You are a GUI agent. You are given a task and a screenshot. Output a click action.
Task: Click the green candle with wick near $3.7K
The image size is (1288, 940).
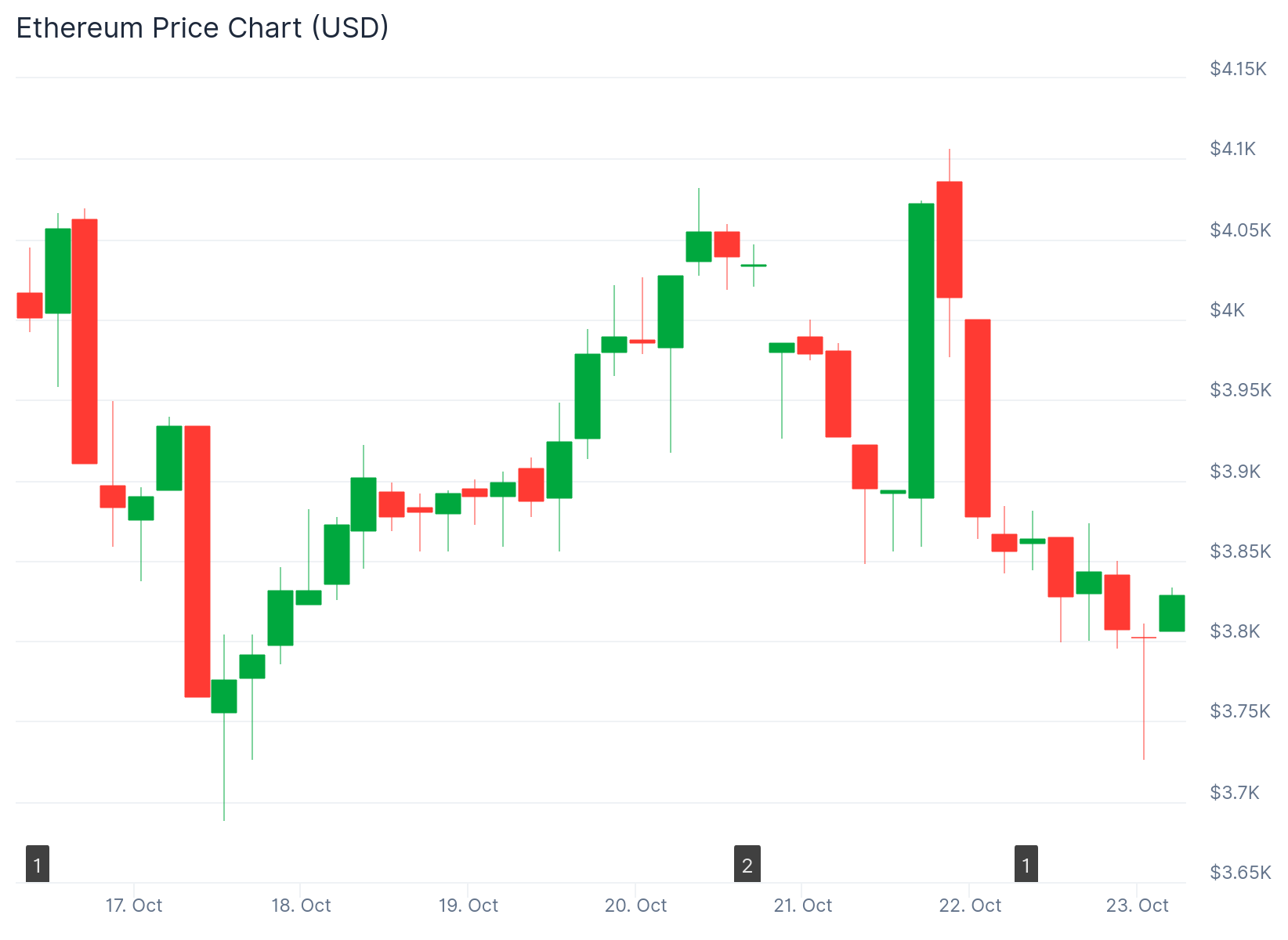[224, 696]
